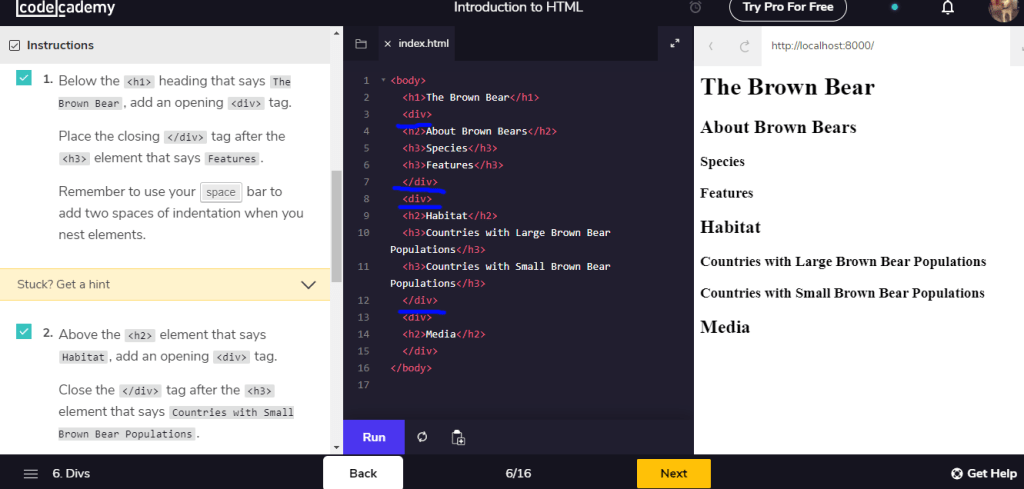This screenshot has height=489, width=1024.
Task: Click the alarm clock icon in header
Action: pyautogui.click(x=696, y=8)
